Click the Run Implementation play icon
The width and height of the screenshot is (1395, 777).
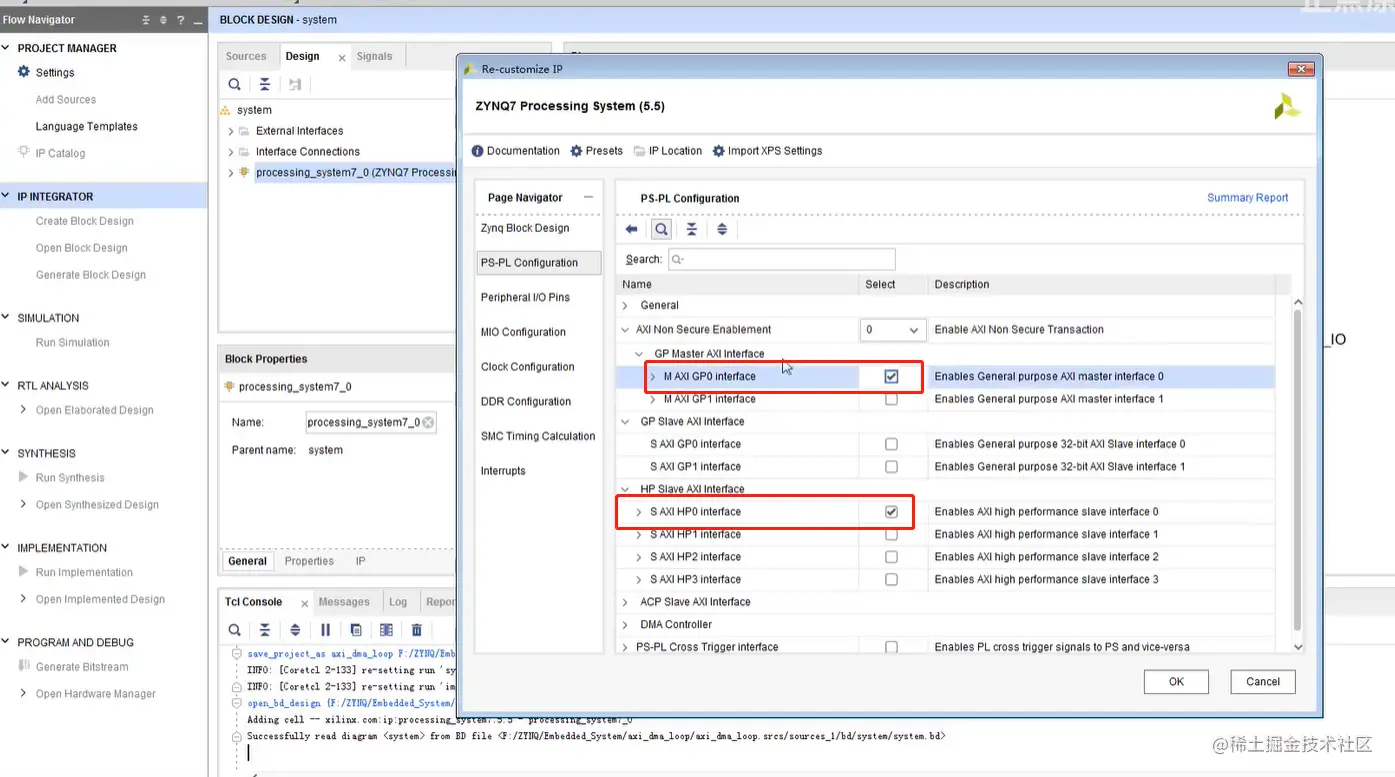(24, 572)
